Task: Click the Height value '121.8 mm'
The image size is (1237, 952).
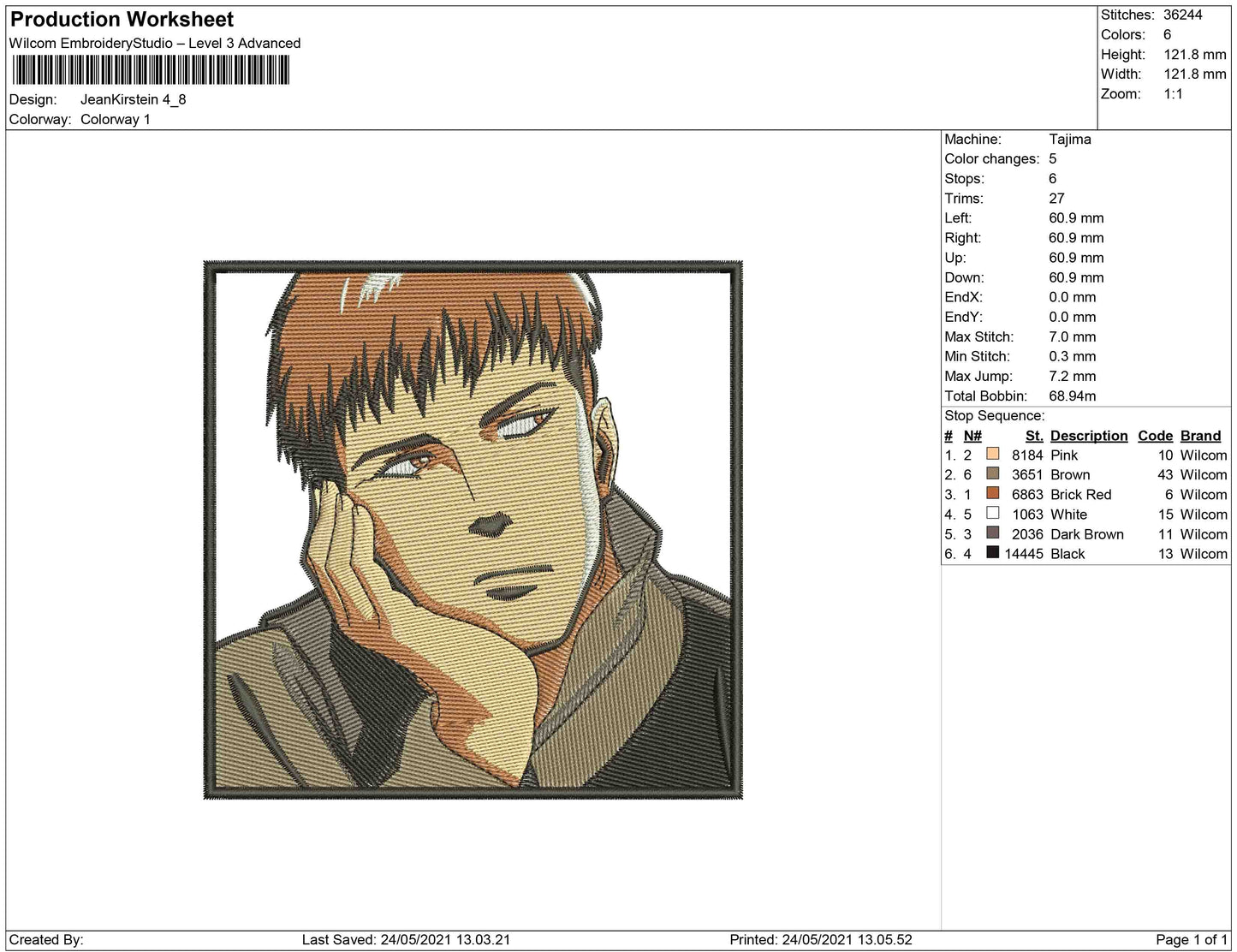Action: (x=1195, y=54)
